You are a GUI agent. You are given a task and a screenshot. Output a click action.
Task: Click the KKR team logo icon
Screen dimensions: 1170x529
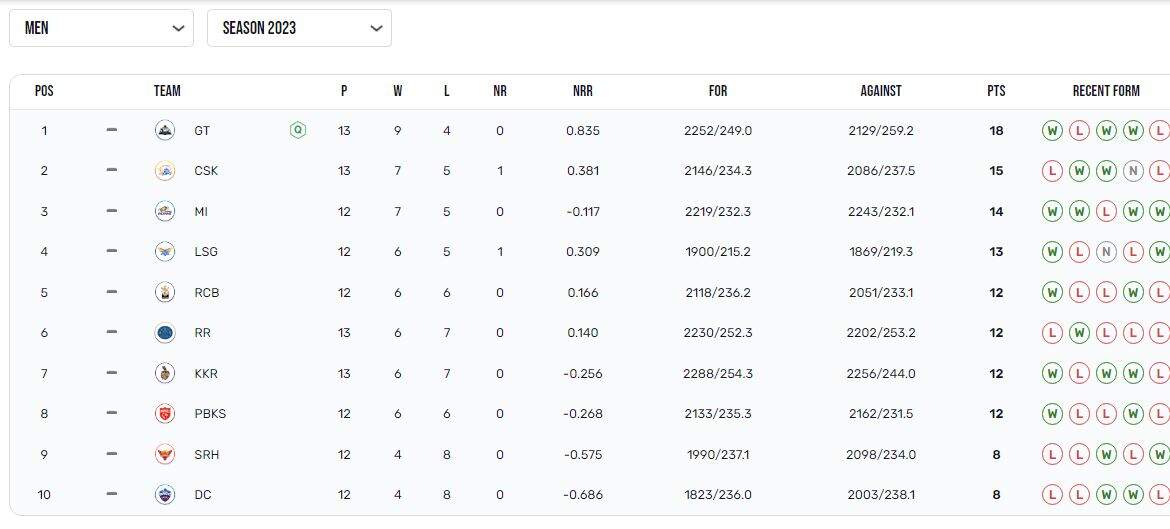[x=165, y=374]
